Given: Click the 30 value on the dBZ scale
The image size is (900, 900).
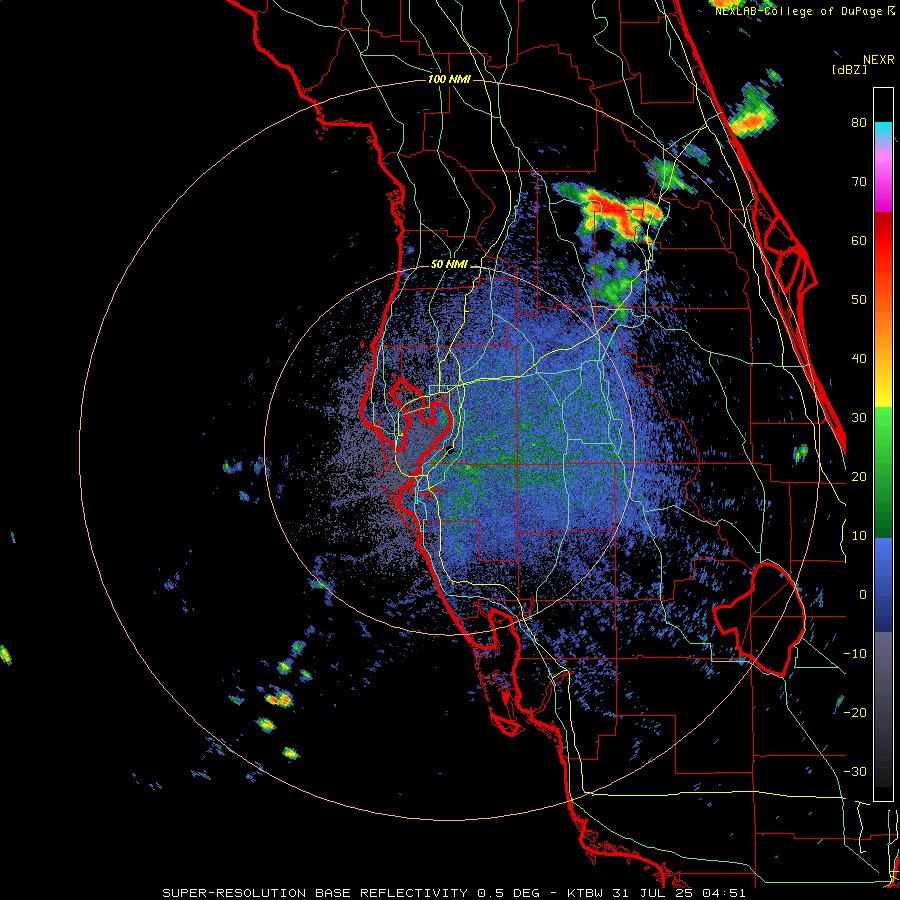Looking at the screenshot, I should click(859, 418).
